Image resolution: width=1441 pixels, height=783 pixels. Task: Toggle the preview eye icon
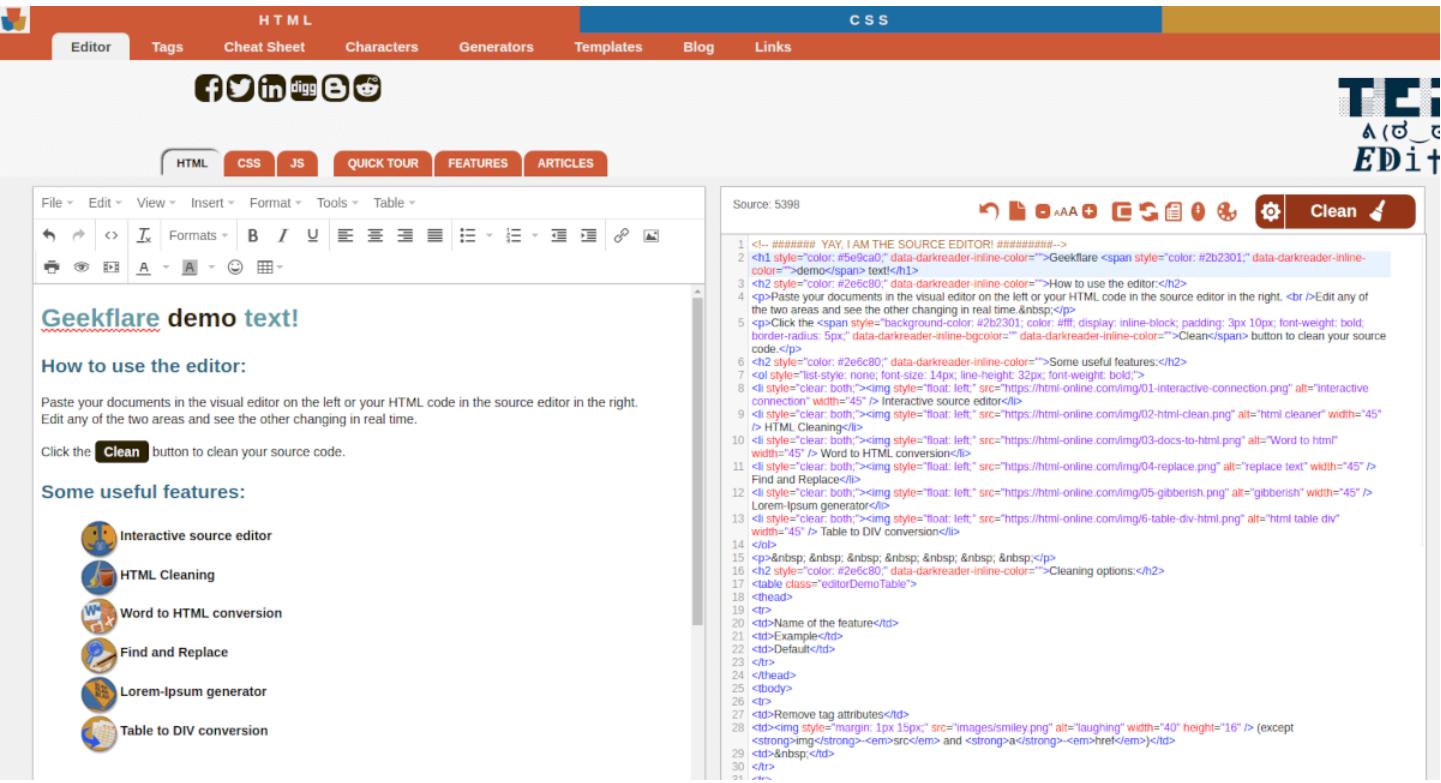tap(81, 267)
